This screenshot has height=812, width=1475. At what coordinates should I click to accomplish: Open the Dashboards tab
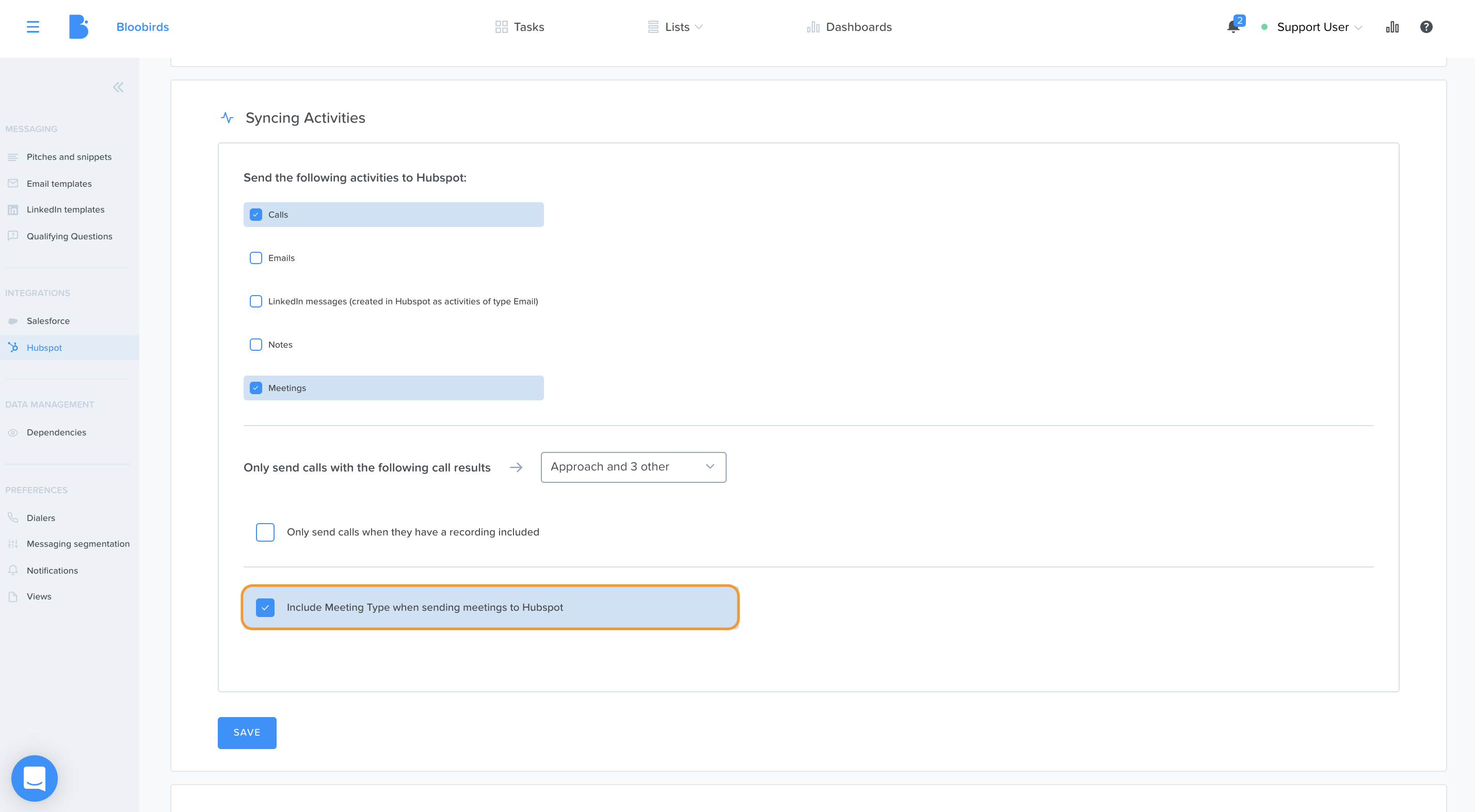[x=849, y=27]
